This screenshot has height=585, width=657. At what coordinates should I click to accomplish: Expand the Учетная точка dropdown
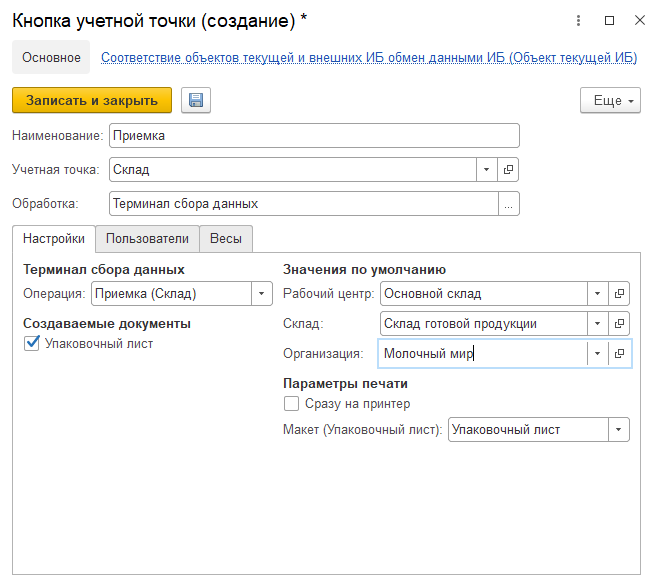click(x=486, y=170)
